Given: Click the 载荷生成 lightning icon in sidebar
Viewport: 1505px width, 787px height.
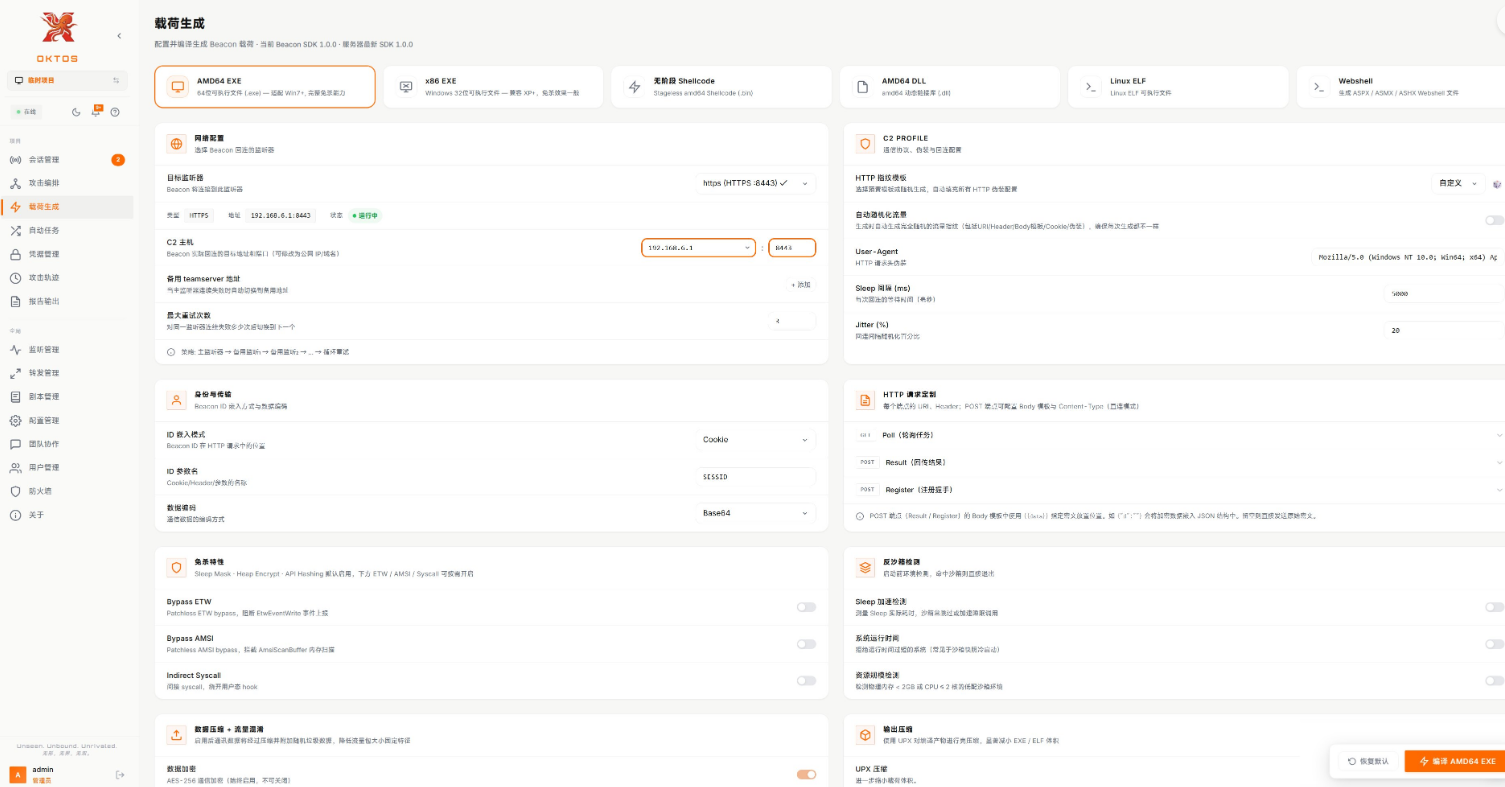Looking at the screenshot, I should 15,207.
